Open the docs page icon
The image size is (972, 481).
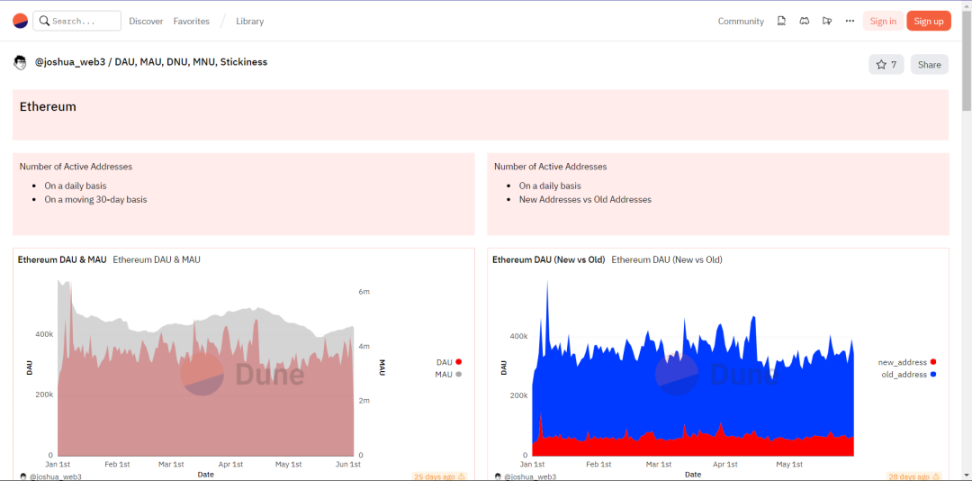point(781,21)
